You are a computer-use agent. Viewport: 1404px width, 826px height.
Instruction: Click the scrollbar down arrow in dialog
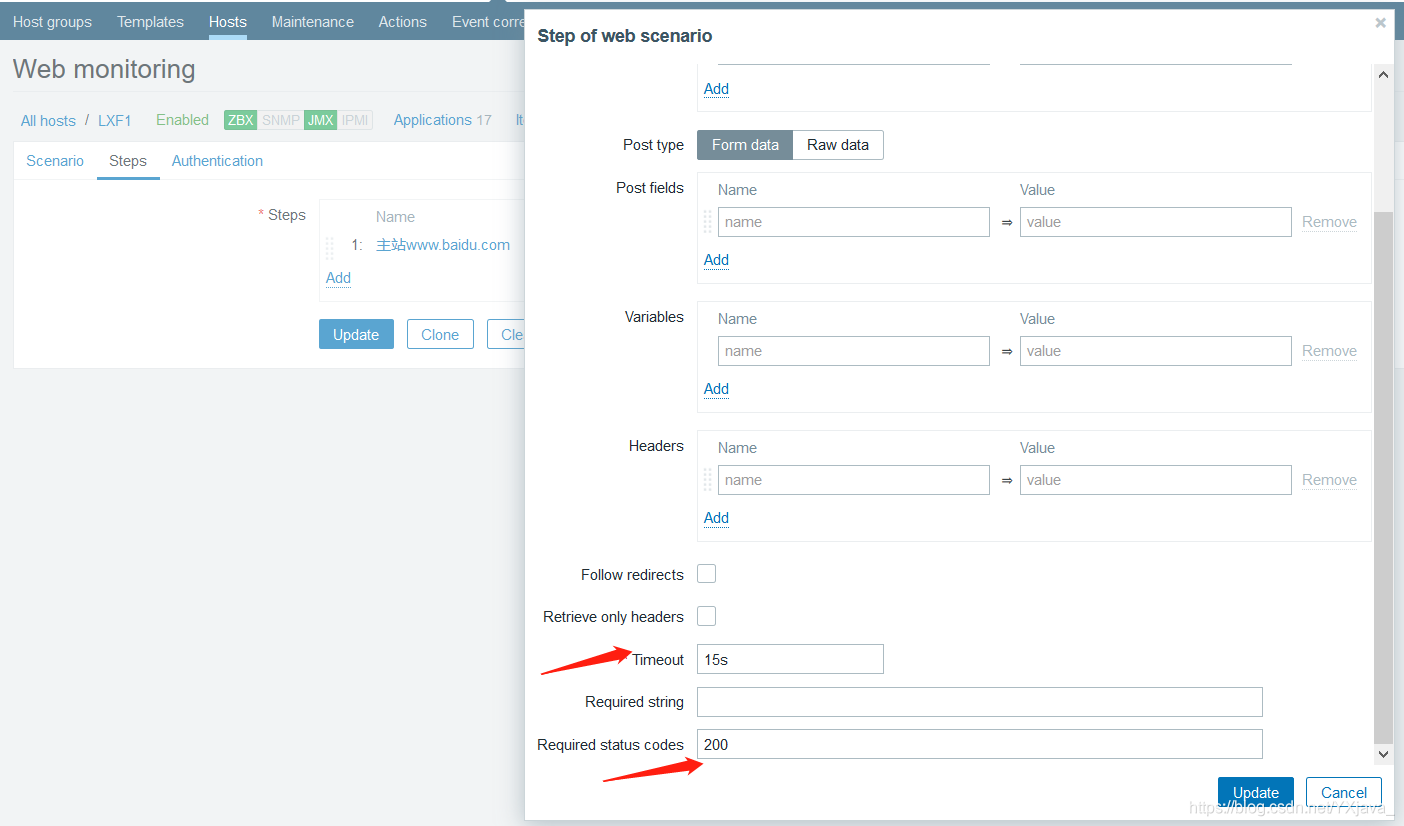tap(1383, 754)
